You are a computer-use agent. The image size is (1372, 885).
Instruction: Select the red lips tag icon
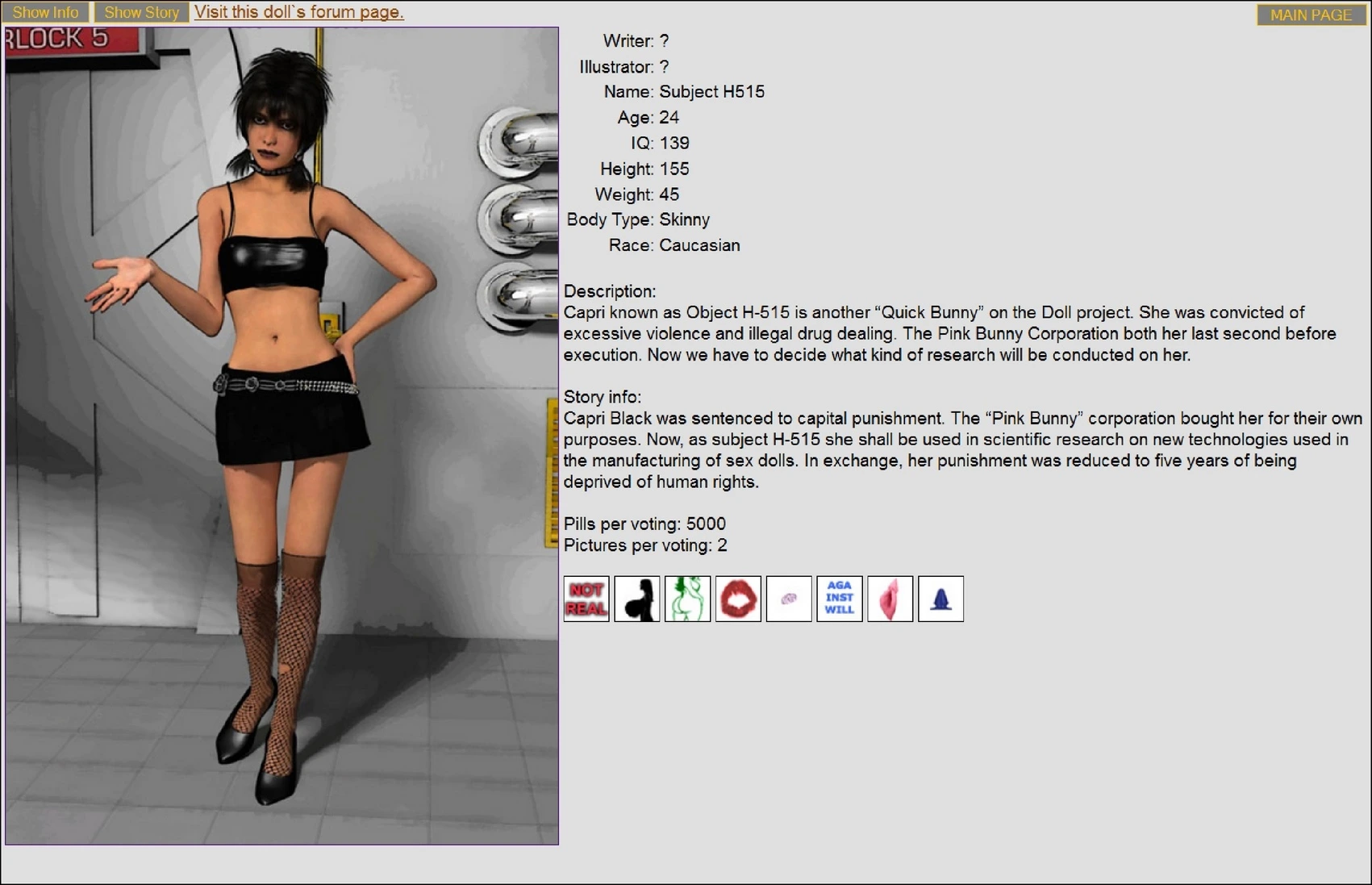(738, 599)
